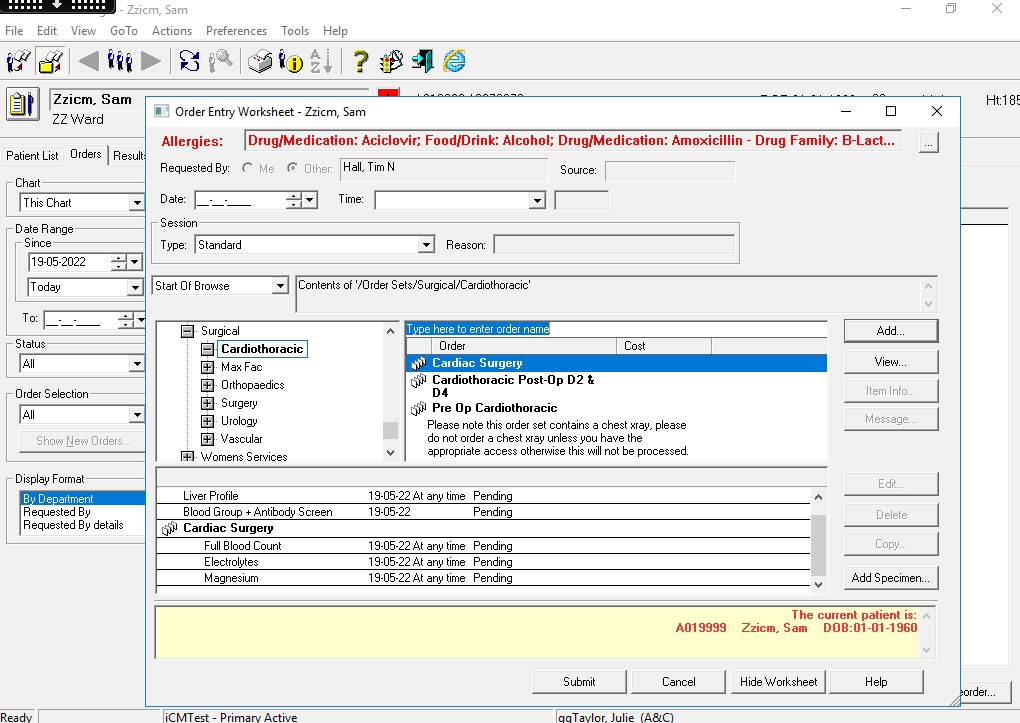Open the This Chart dropdown
Image resolution: width=1020 pixels, height=723 pixels.
[x=136, y=203]
